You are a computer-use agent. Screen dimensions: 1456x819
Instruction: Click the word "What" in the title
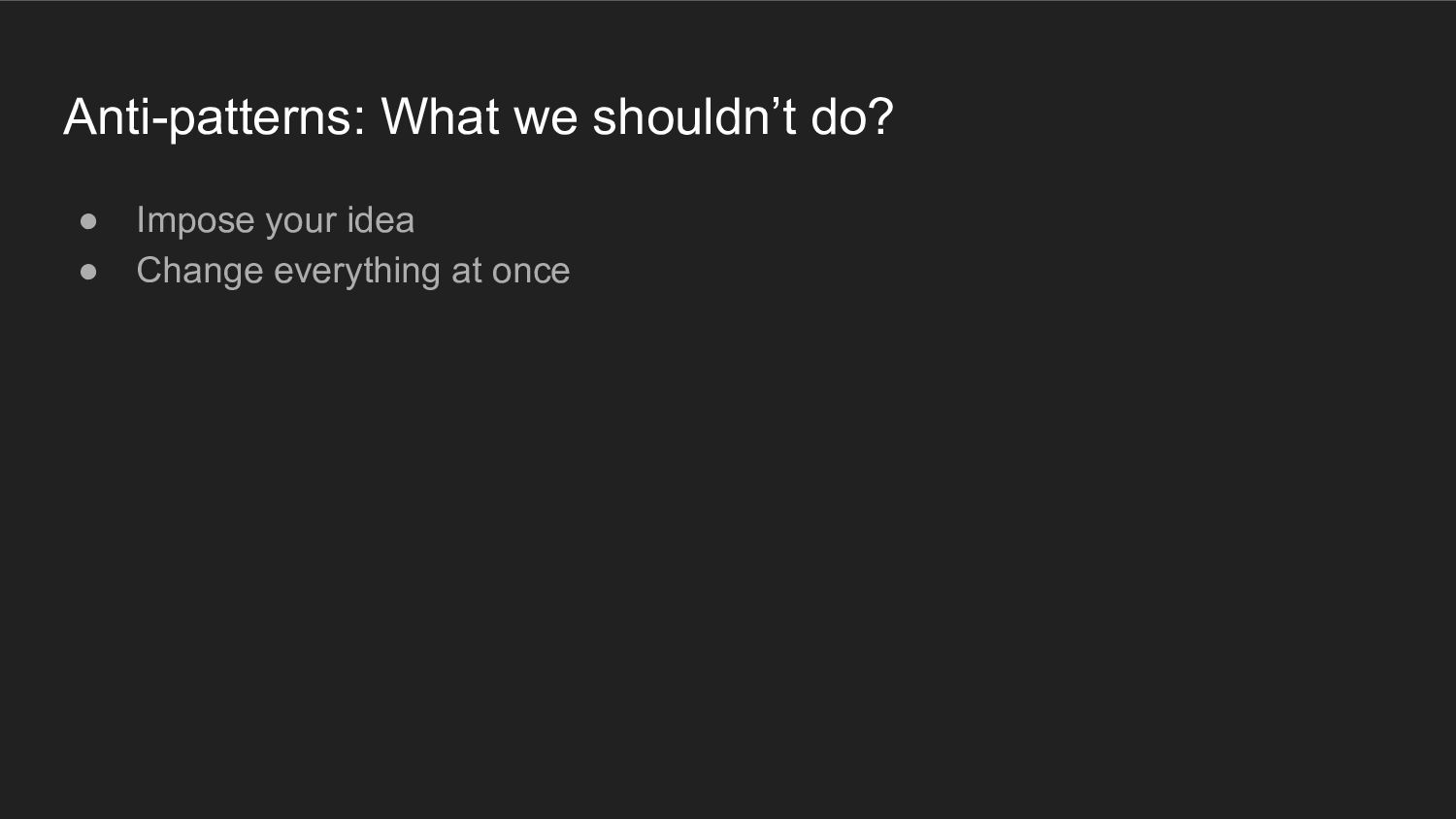click(440, 116)
